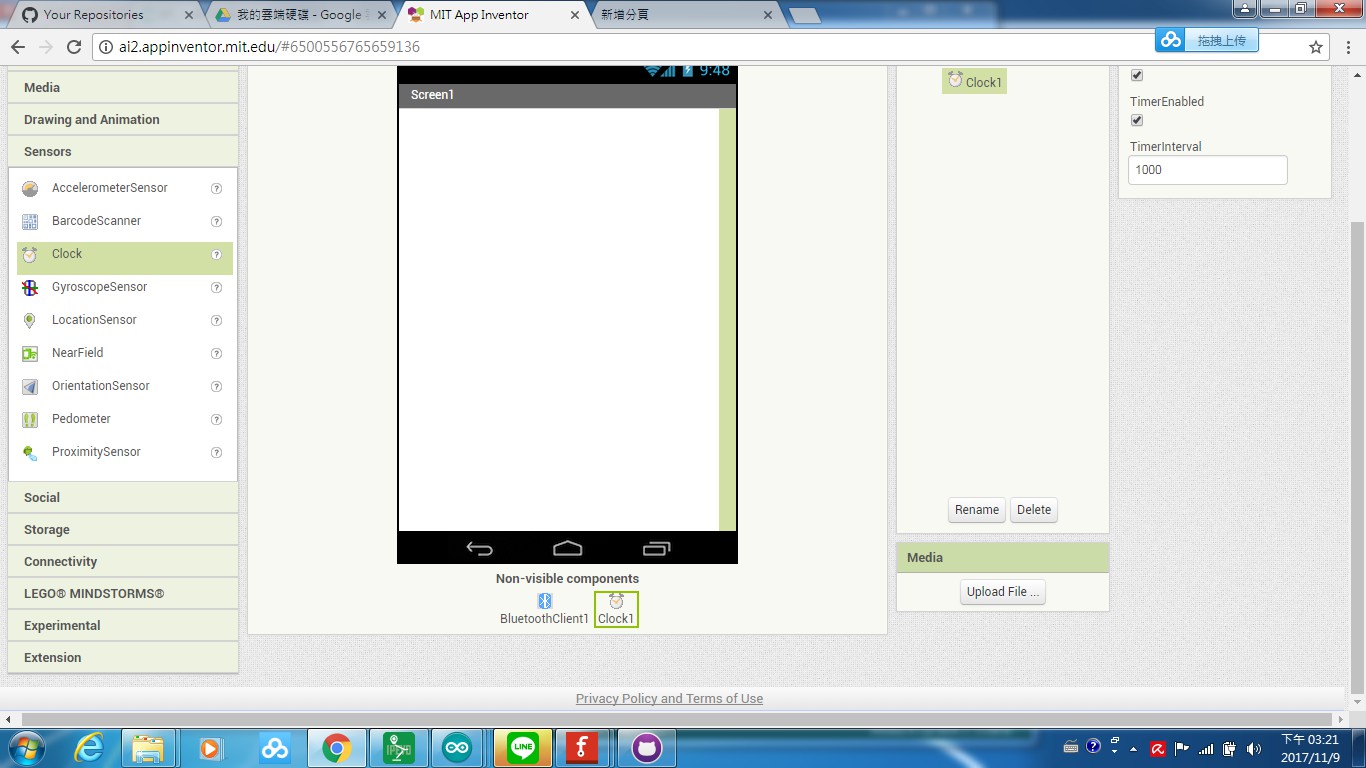
Task: Select the OrientationSensor component icon
Action: [31, 386]
